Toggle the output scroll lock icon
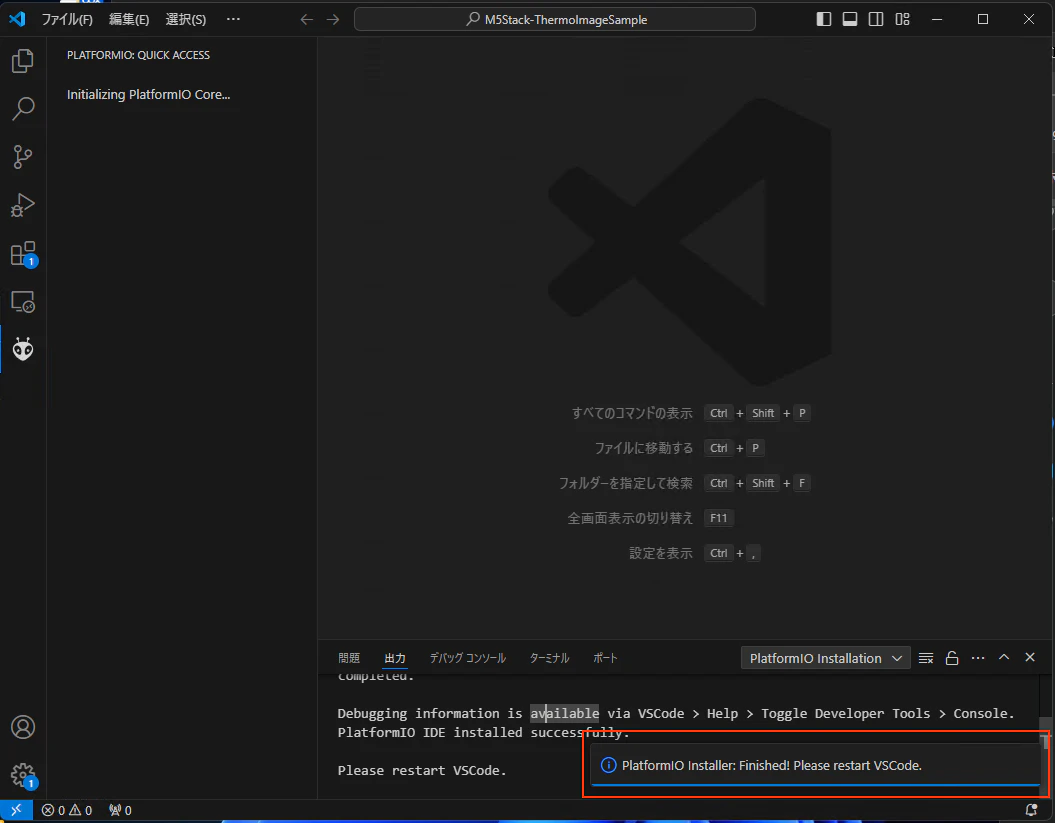 coord(952,658)
